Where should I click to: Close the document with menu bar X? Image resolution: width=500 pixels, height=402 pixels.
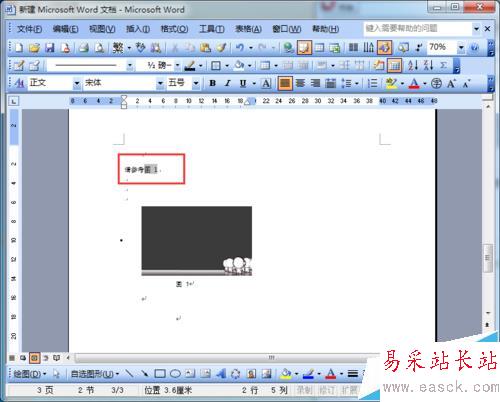point(487,29)
